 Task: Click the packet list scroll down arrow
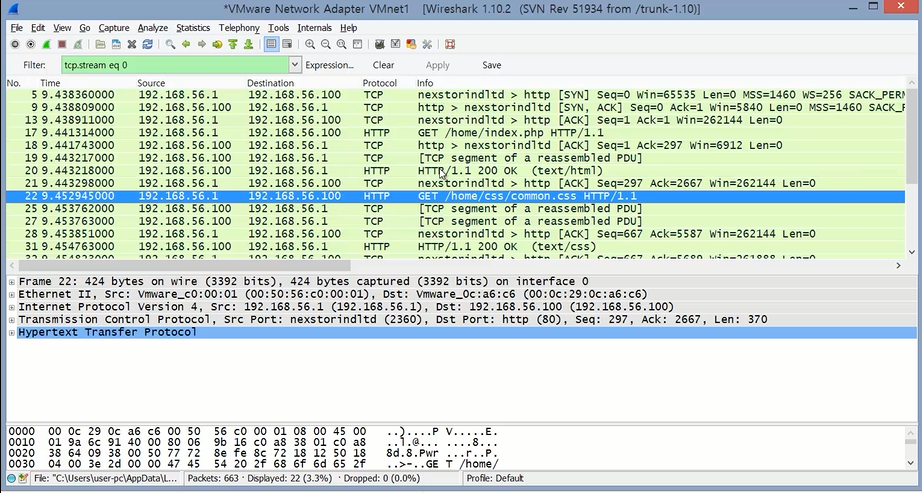911,252
